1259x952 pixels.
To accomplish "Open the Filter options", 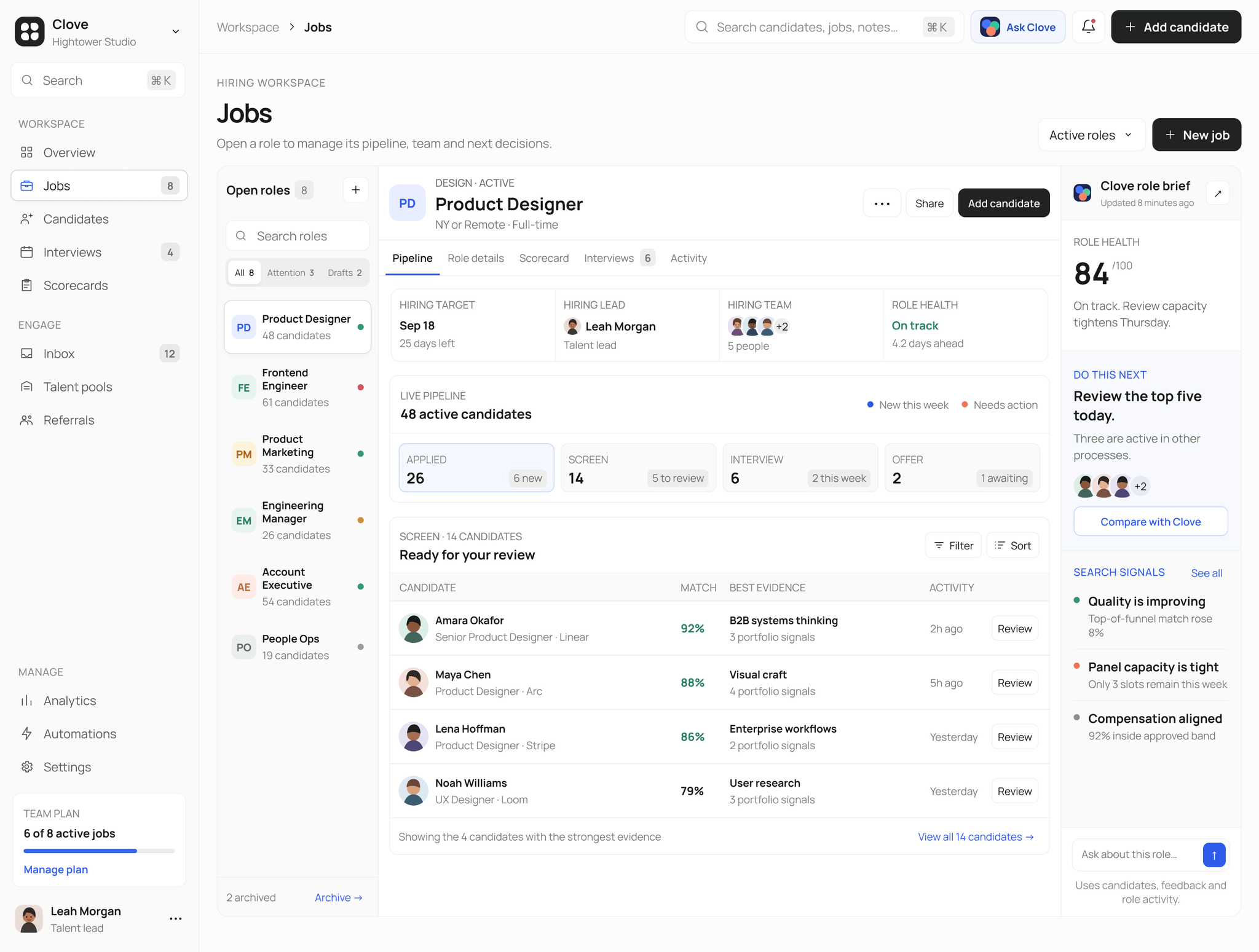I will click(953, 546).
